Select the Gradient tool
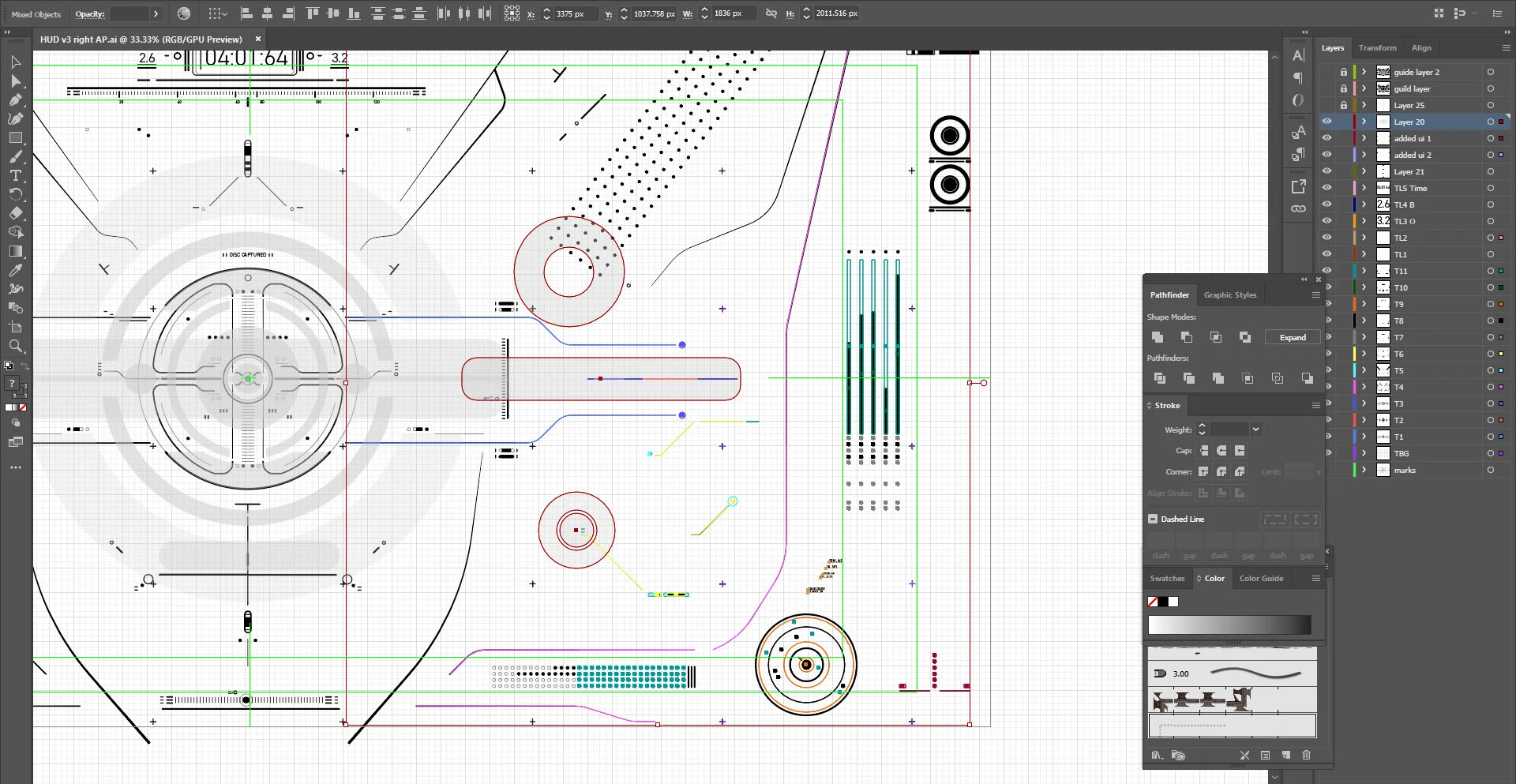 pos(16,252)
